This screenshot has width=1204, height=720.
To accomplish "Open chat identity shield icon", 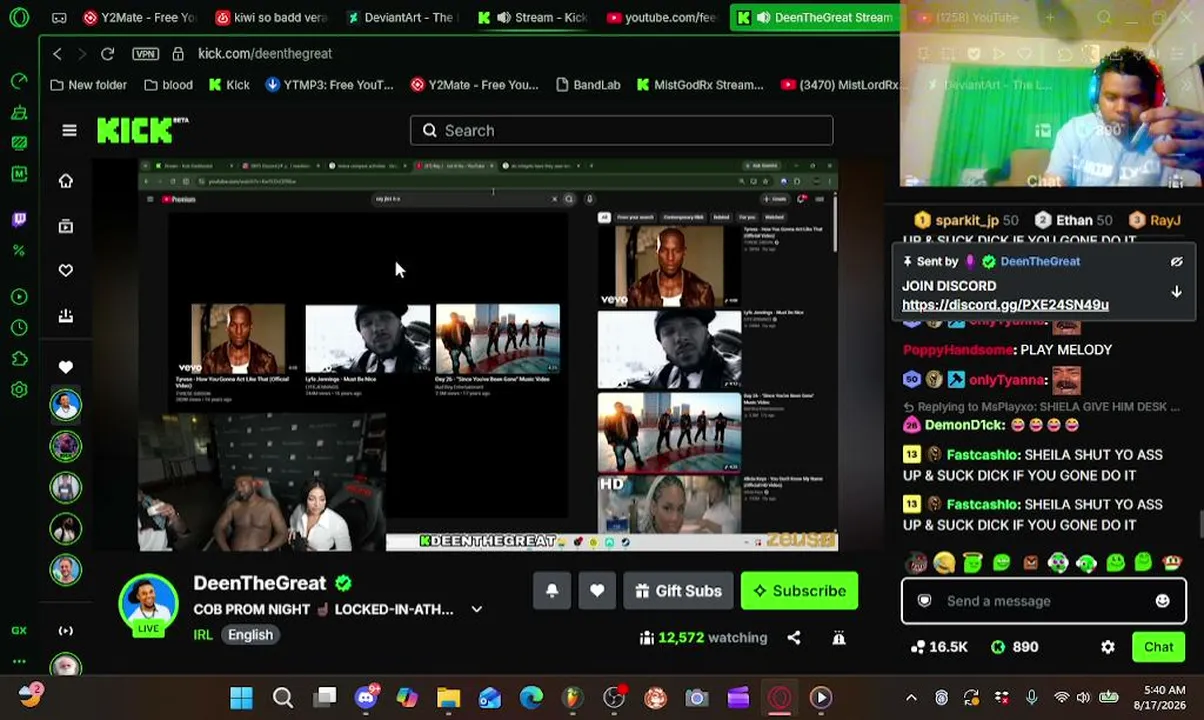I will [924, 601].
